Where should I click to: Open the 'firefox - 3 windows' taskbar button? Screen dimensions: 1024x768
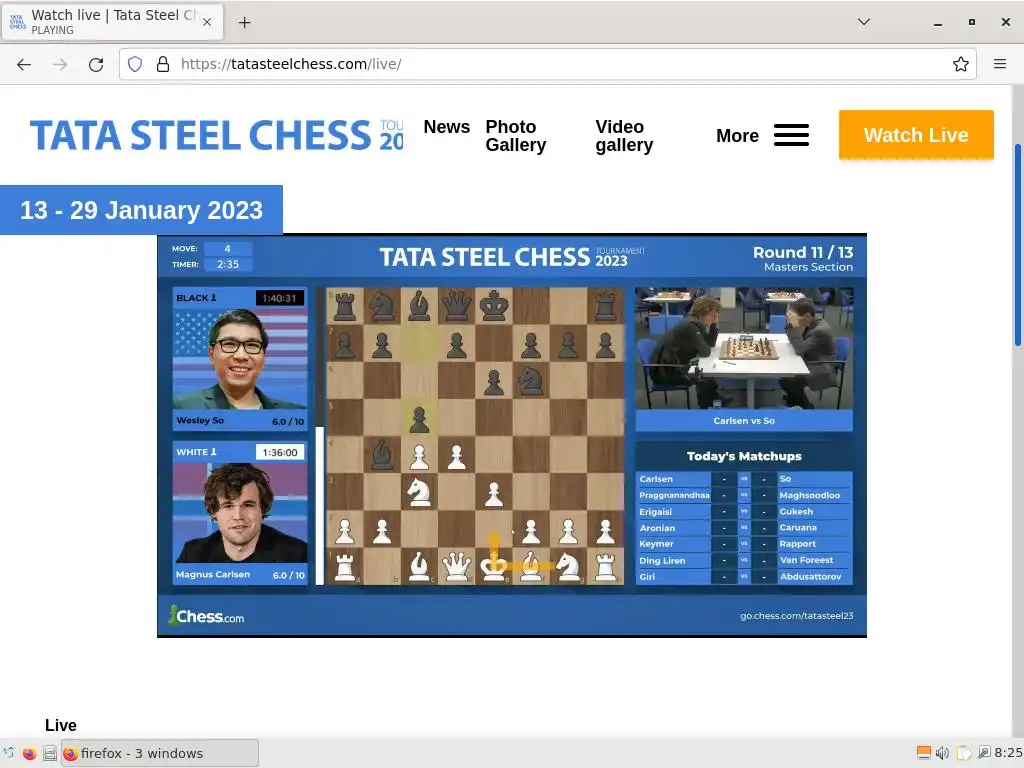pyautogui.click(x=160, y=754)
